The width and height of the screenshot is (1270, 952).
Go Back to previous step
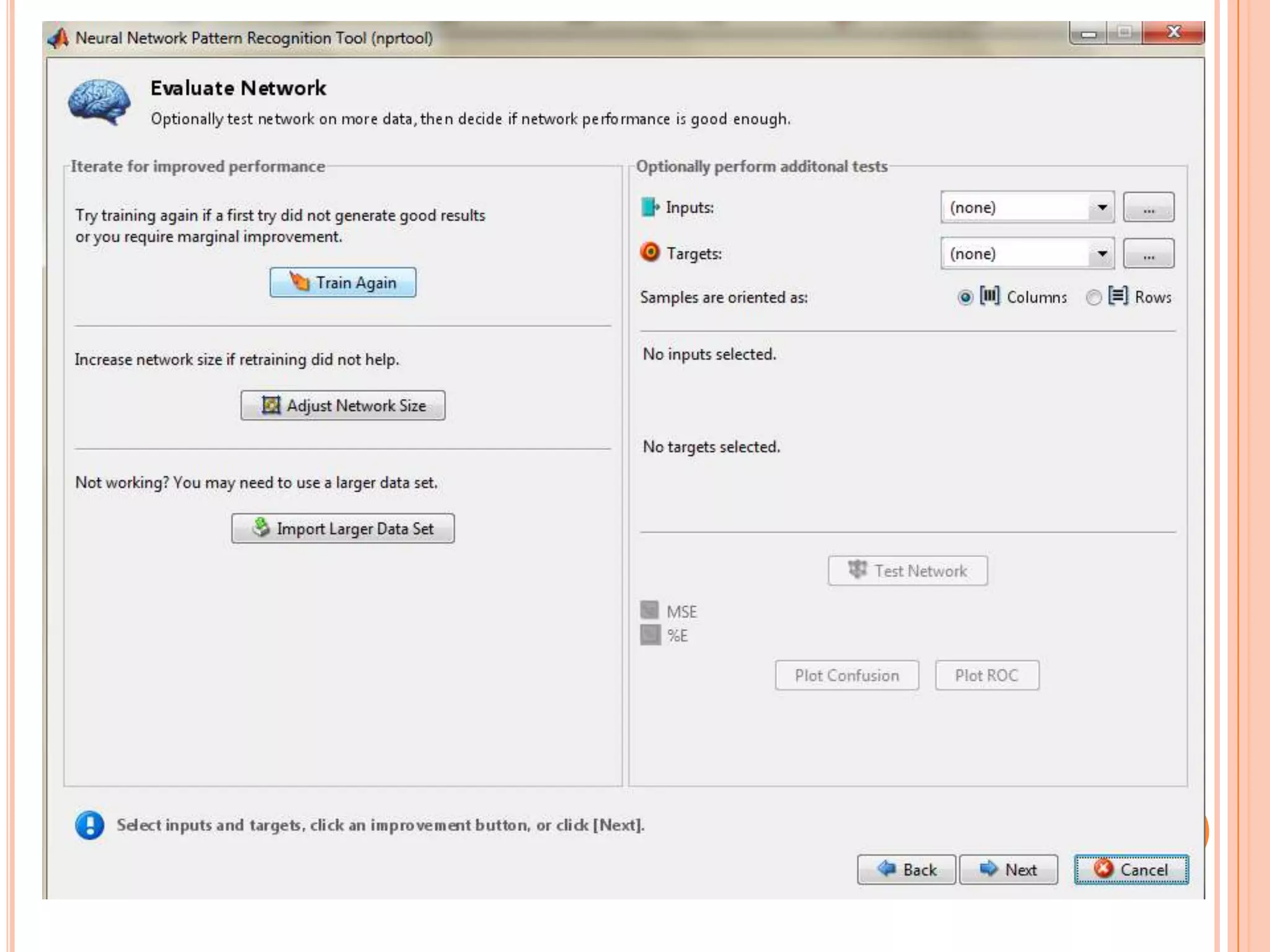(907, 870)
